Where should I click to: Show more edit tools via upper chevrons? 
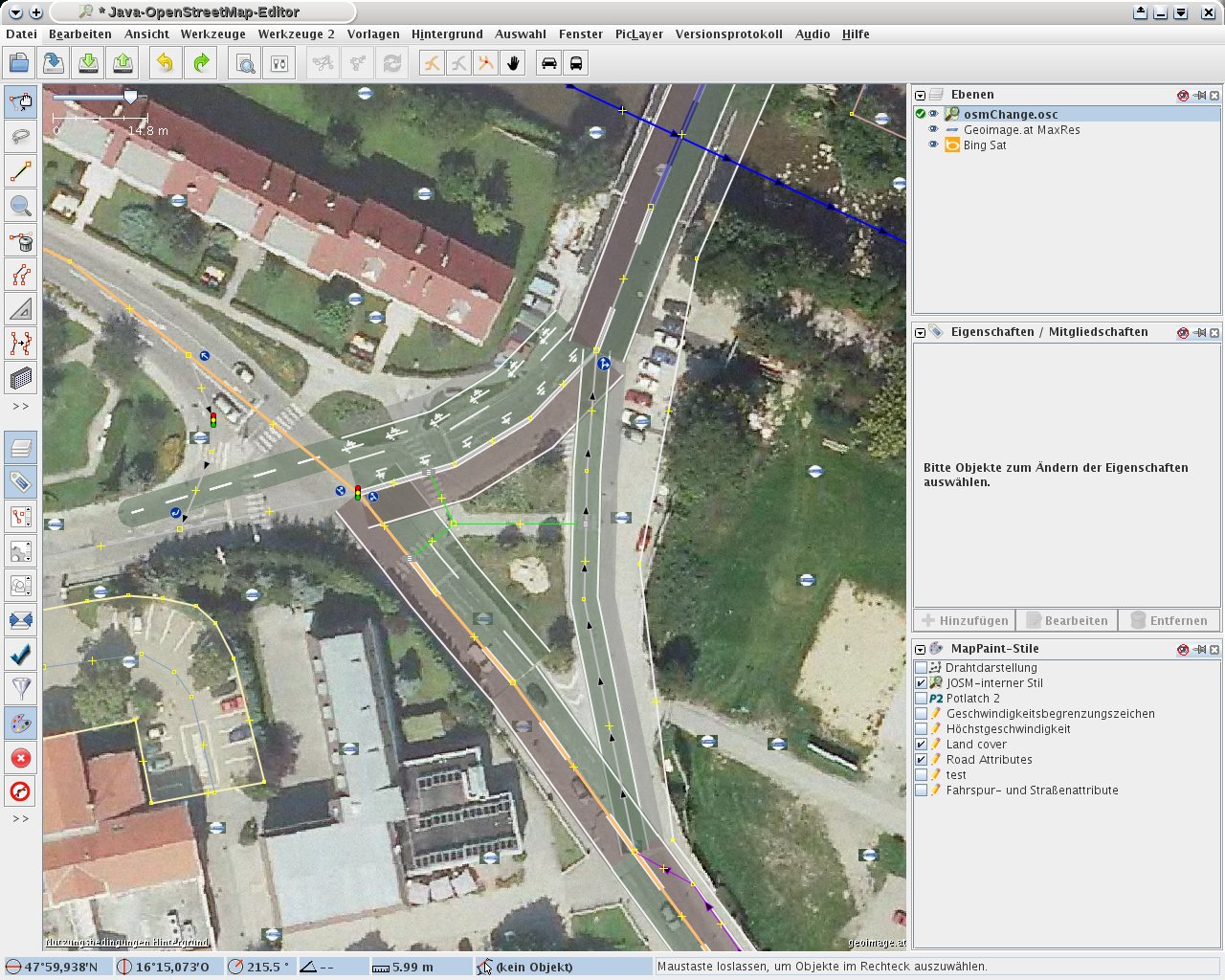pyautogui.click(x=21, y=407)
